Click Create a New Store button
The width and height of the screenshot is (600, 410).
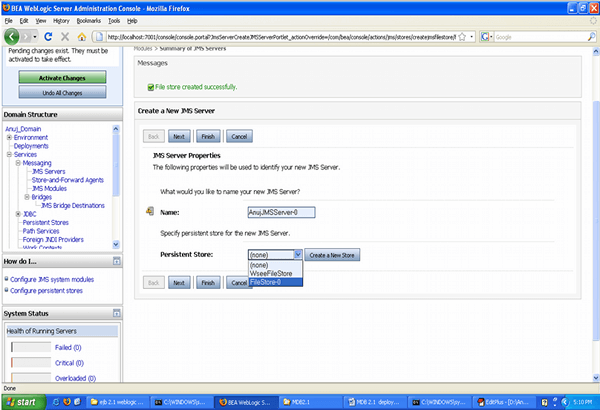(x=334, y=256)
